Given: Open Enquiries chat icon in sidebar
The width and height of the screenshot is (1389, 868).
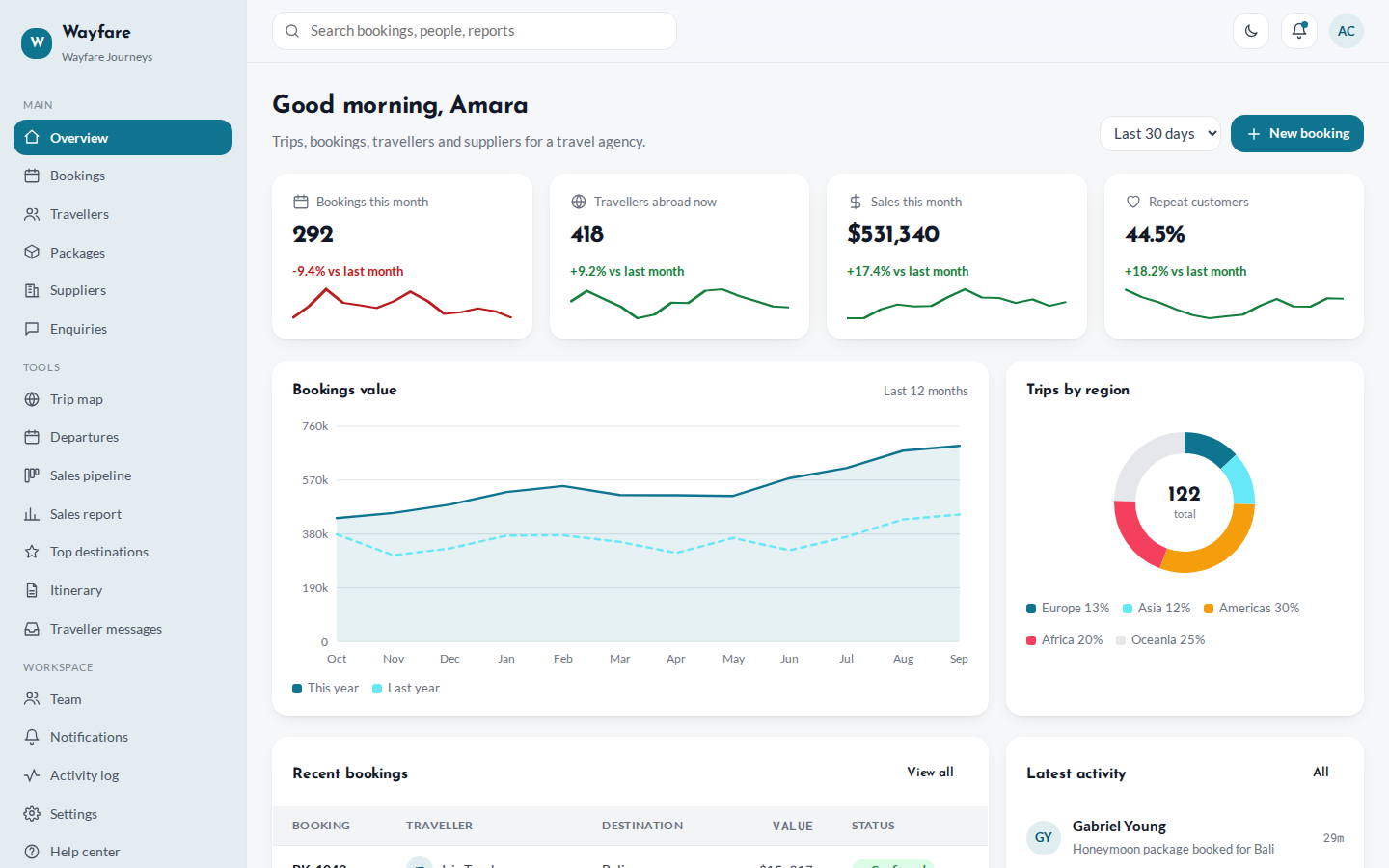Looking at the screenshot, I should click(32, 329).
